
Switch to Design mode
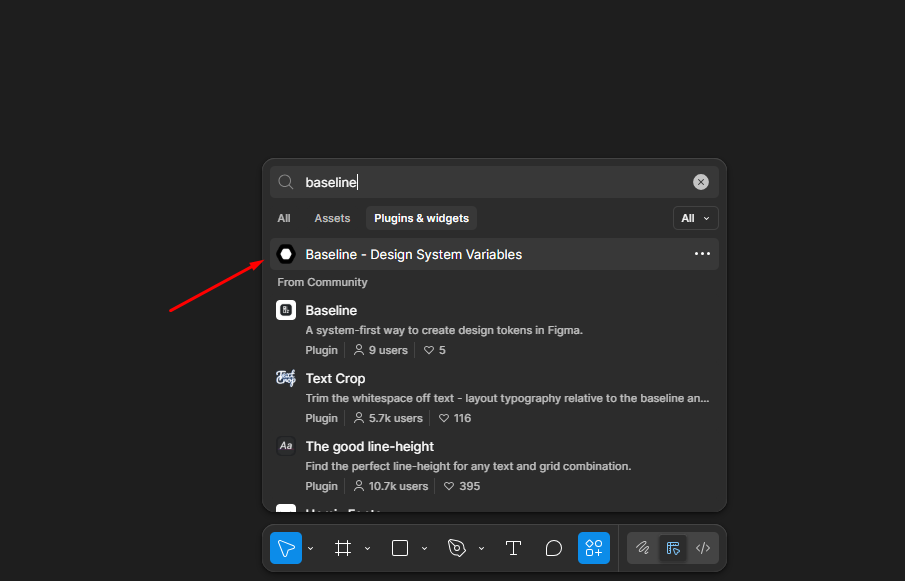pos(673,548)
